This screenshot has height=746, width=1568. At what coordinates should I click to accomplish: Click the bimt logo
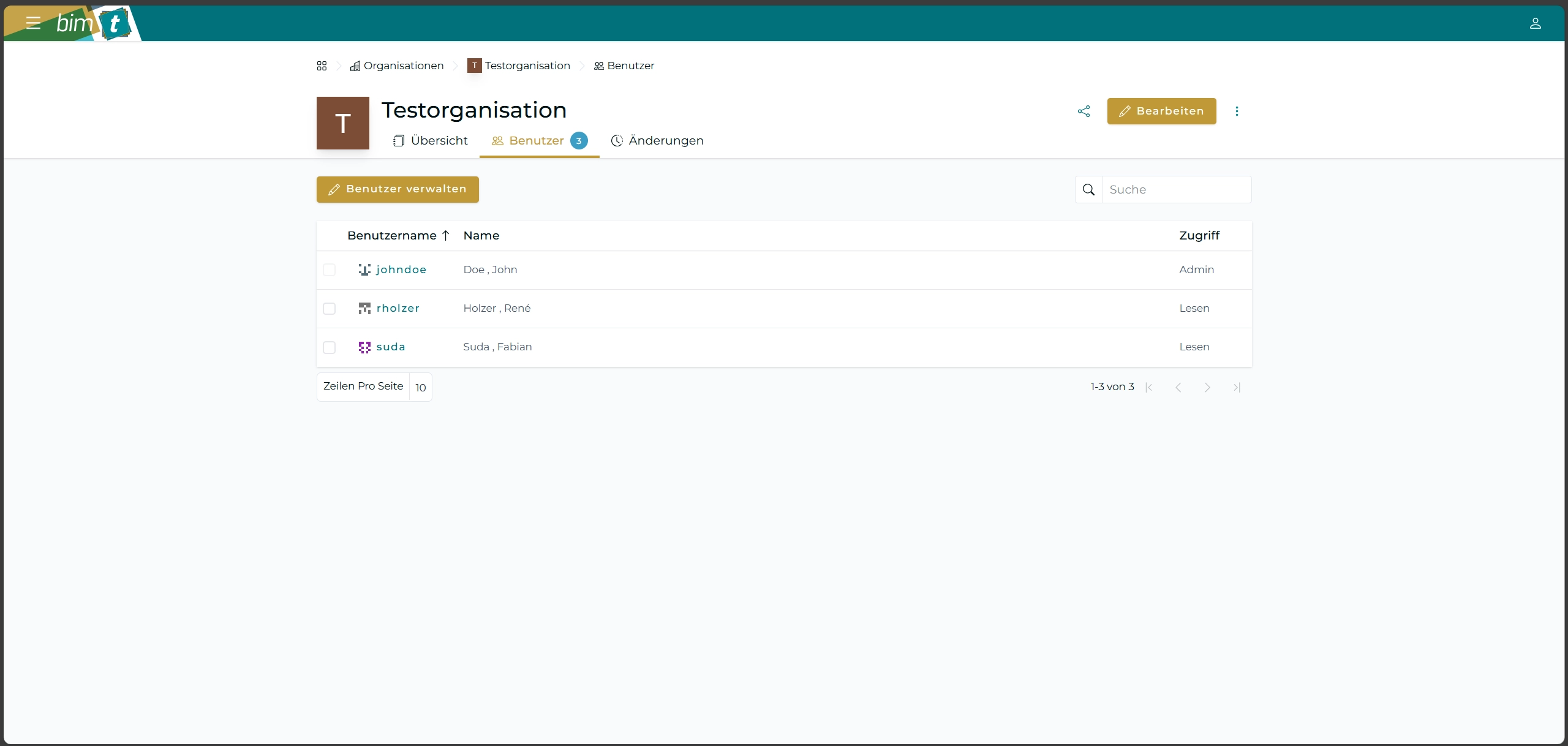click(93, 23)
